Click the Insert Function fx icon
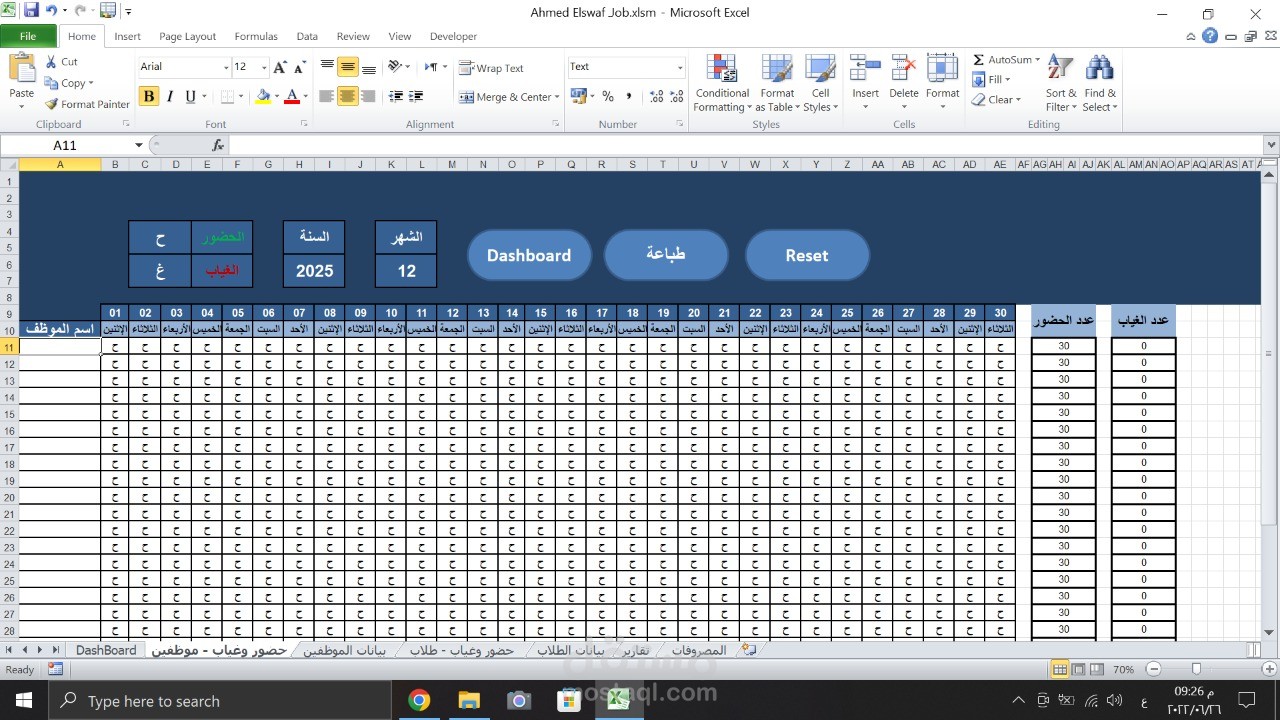 coord(218,145)
